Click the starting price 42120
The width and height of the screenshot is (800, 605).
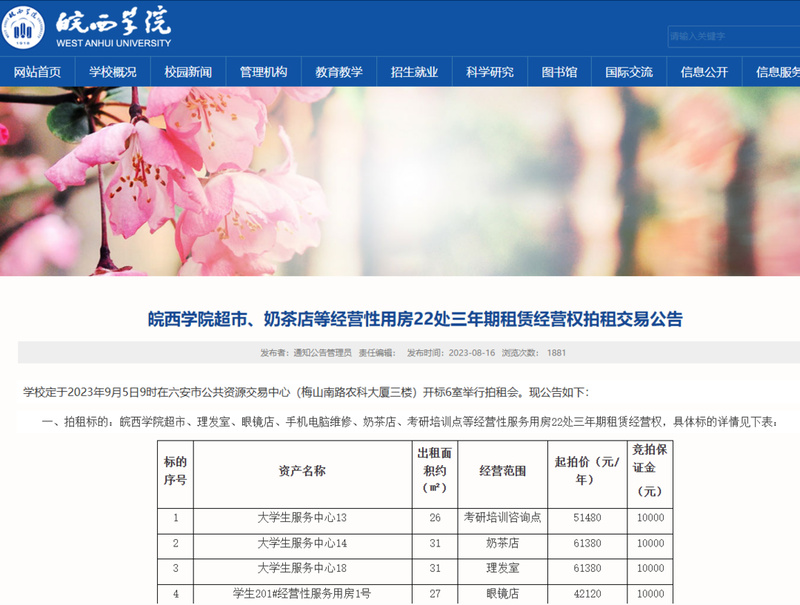587,594
